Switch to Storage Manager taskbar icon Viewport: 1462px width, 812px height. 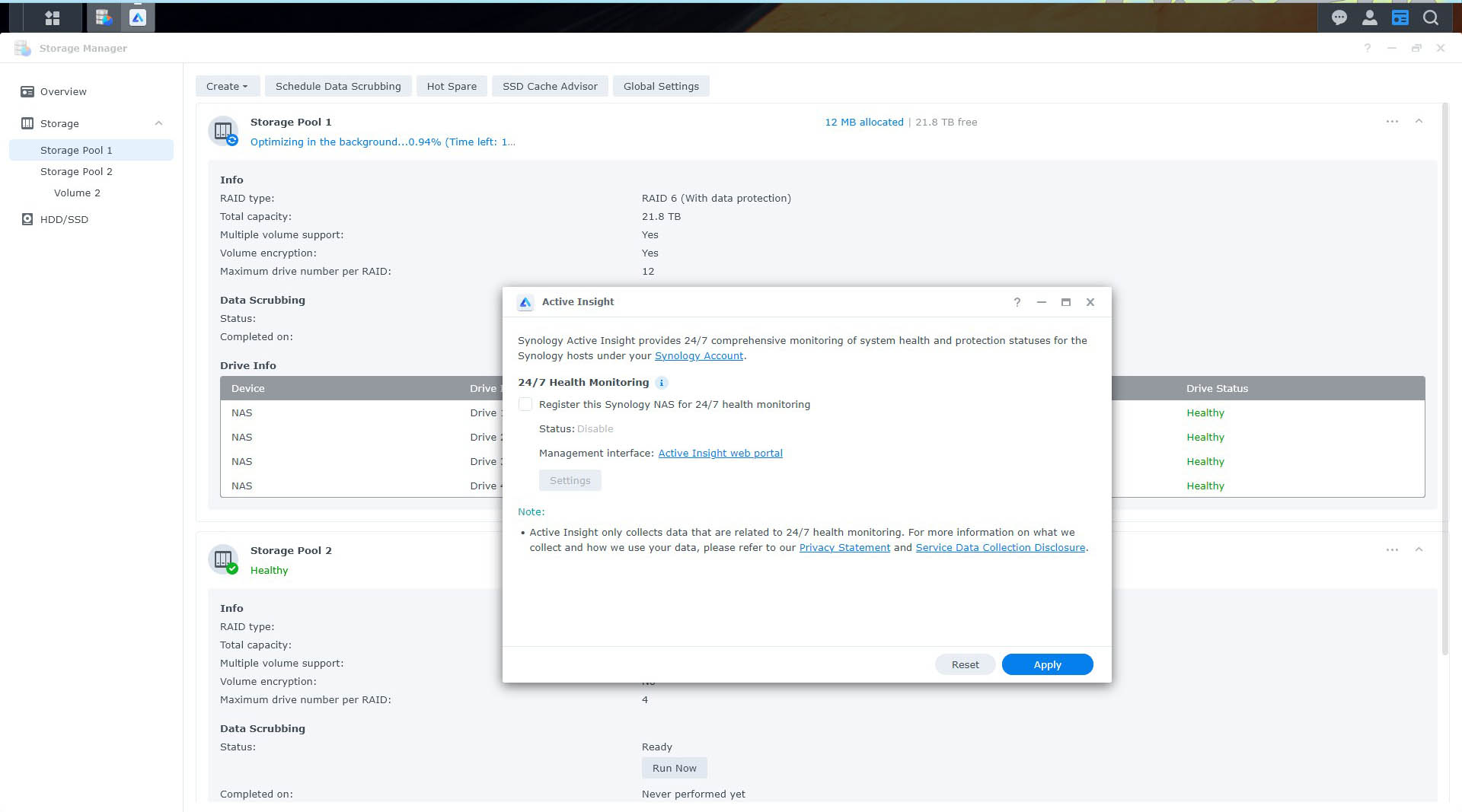tap(104, 18)
